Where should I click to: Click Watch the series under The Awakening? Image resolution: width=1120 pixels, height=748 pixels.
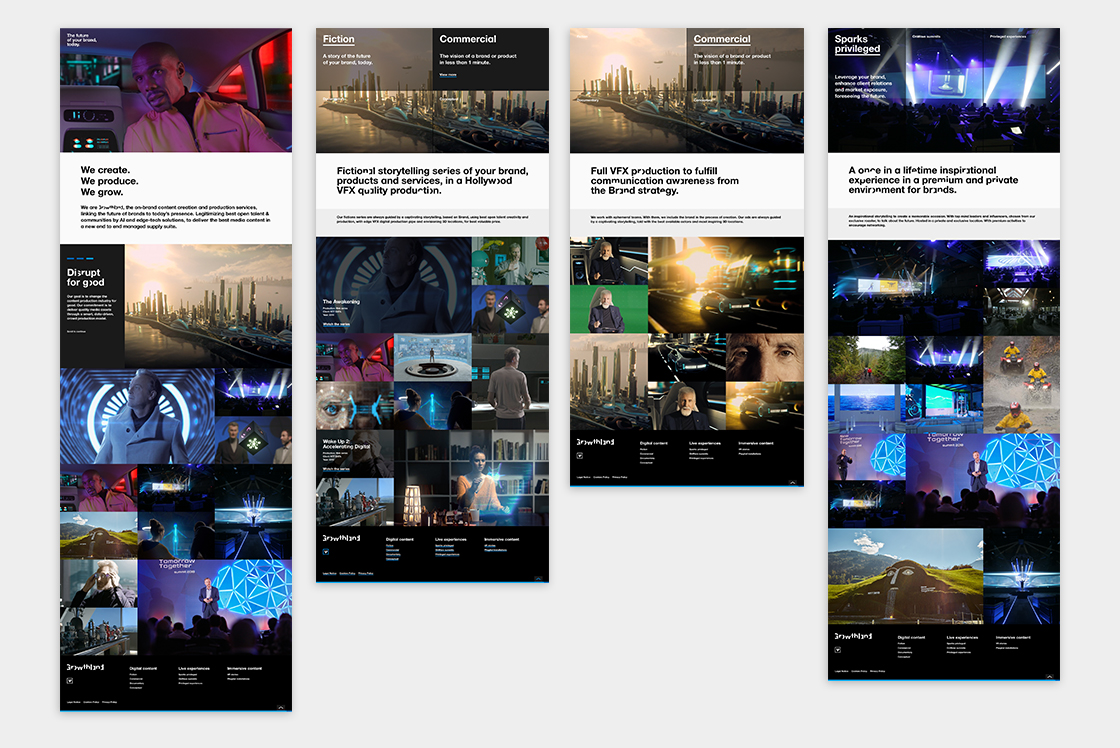coord(336,325)
